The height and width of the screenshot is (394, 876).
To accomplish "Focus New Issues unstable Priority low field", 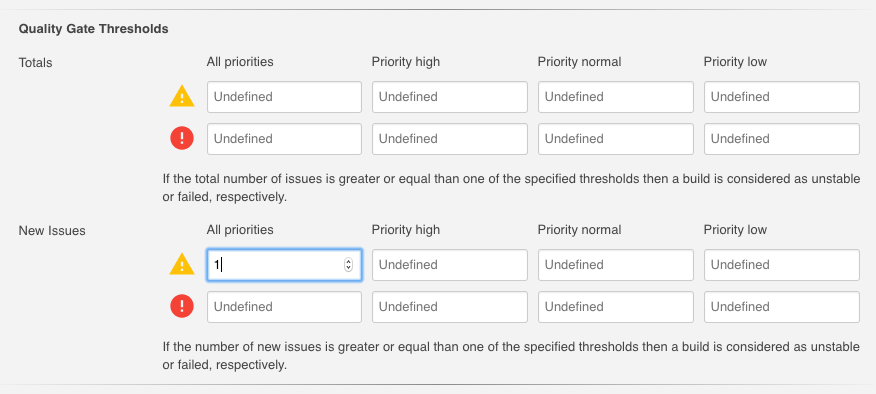I will click(782, 265).
